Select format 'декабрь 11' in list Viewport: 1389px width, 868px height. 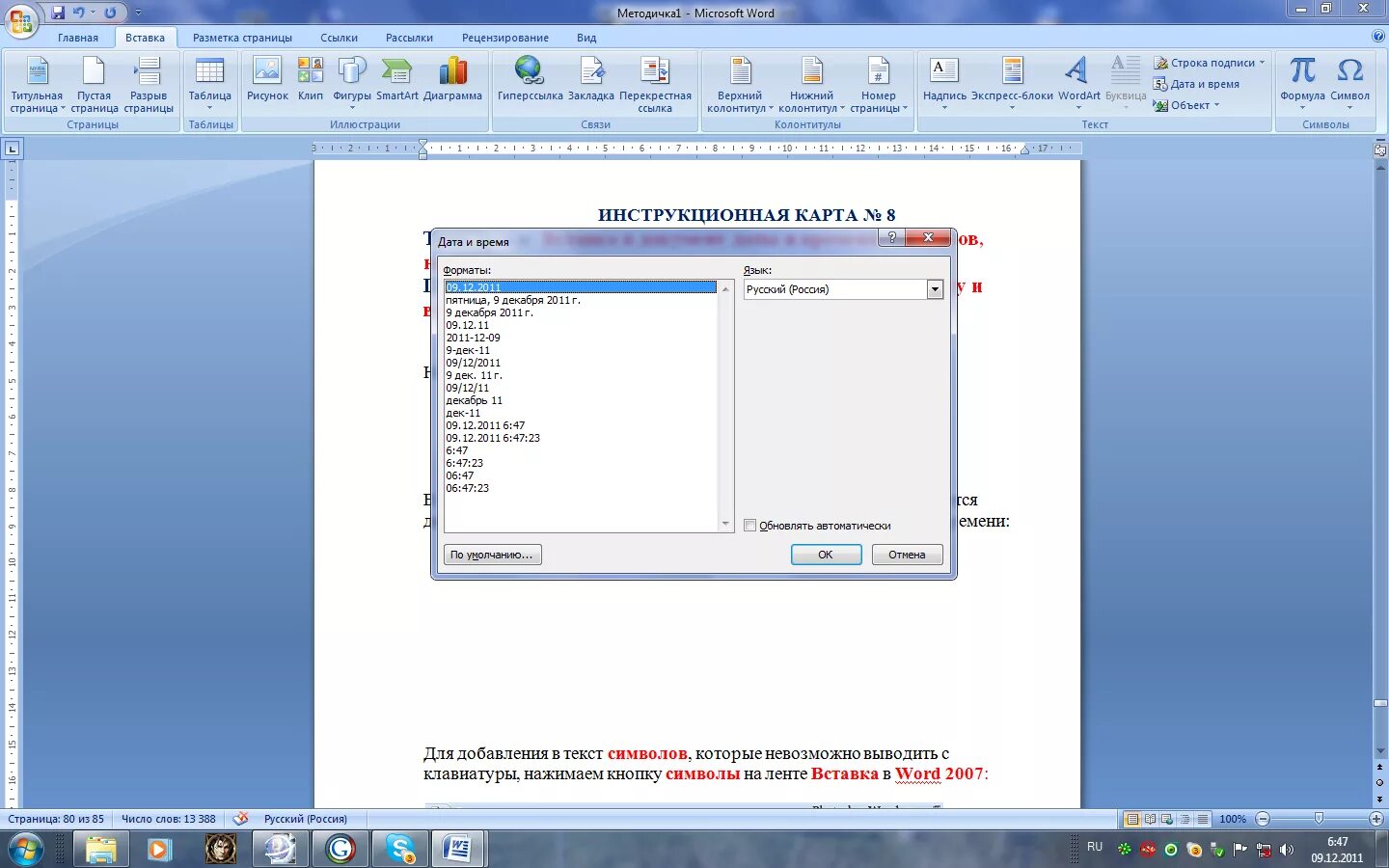point(581,400)
